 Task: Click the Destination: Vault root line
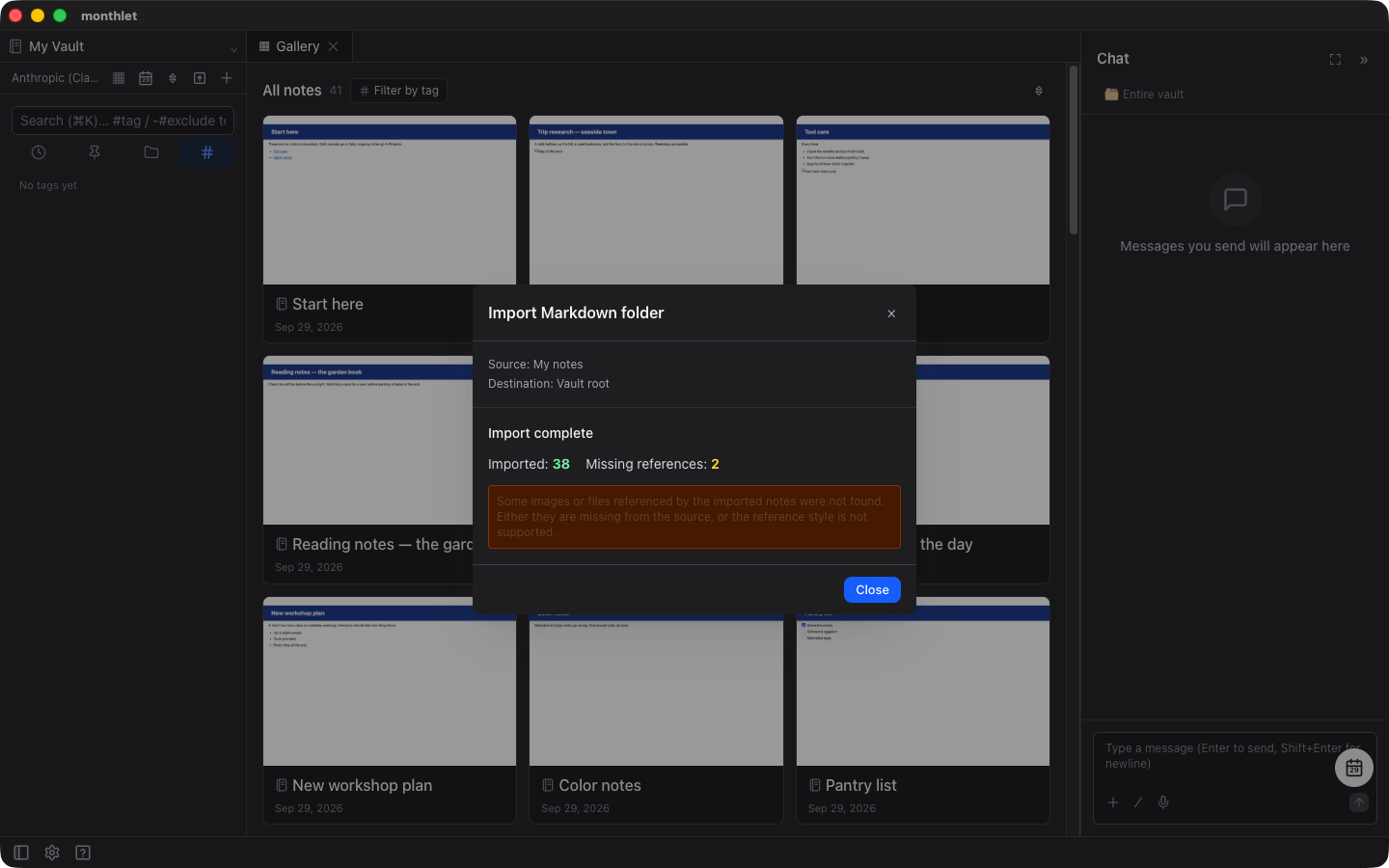point(549,384)
